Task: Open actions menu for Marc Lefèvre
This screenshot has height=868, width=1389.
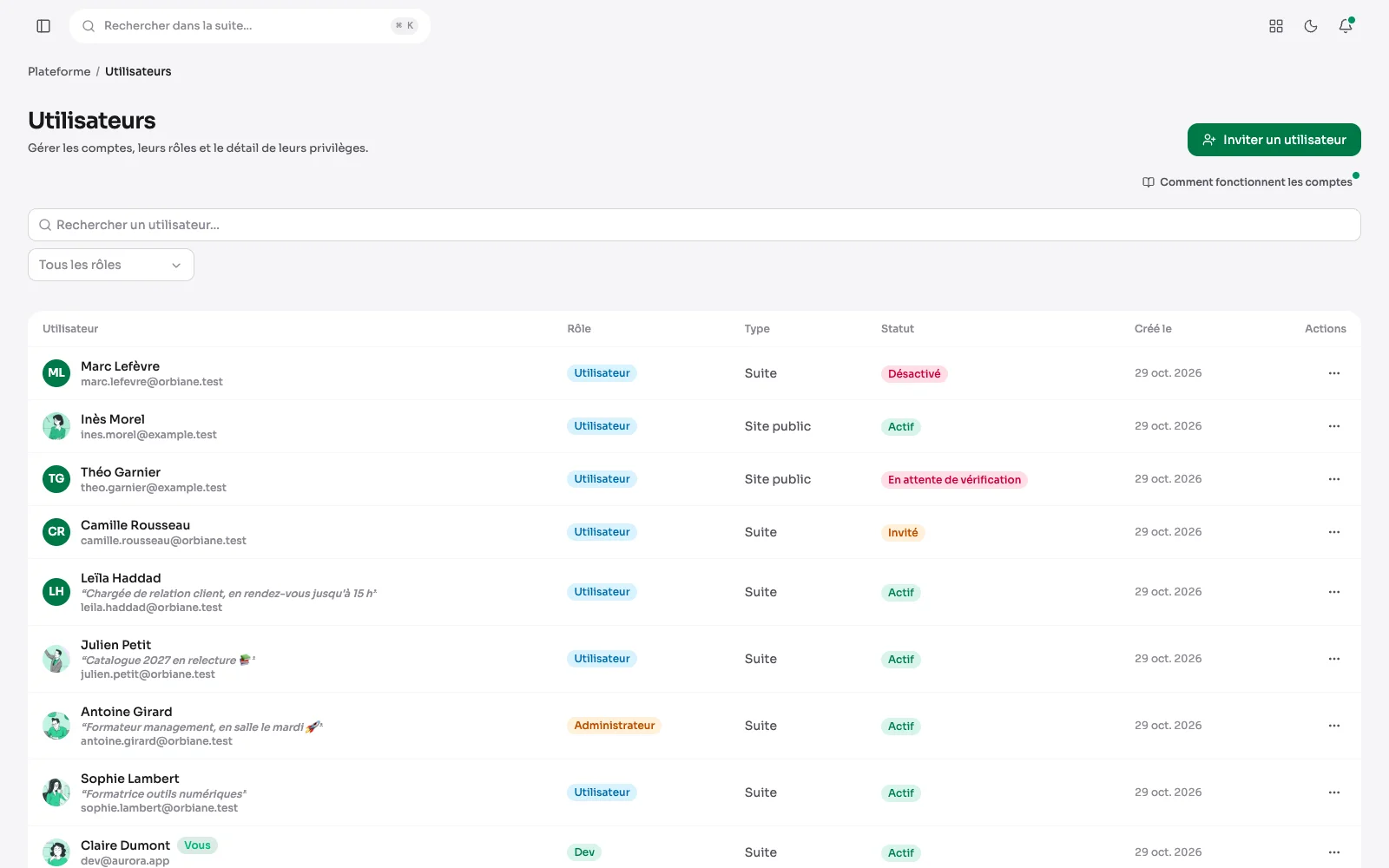Action: (x=1334, y=373)
